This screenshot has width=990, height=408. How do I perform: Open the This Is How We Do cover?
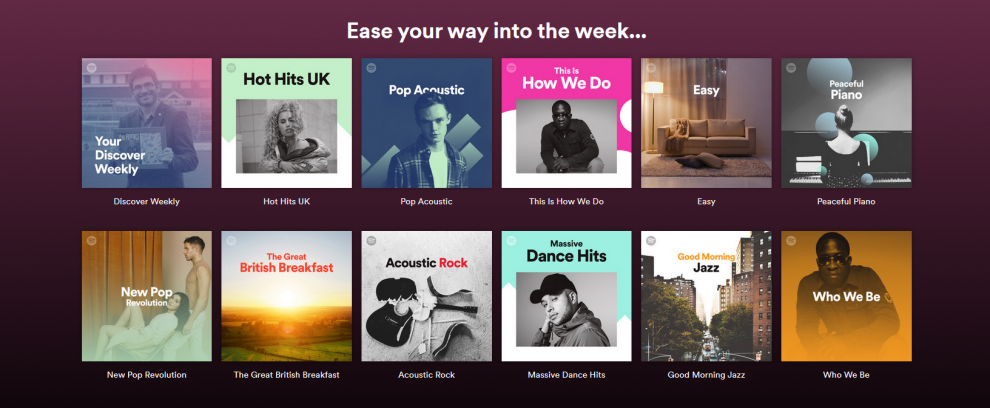[x=566, y=123]
